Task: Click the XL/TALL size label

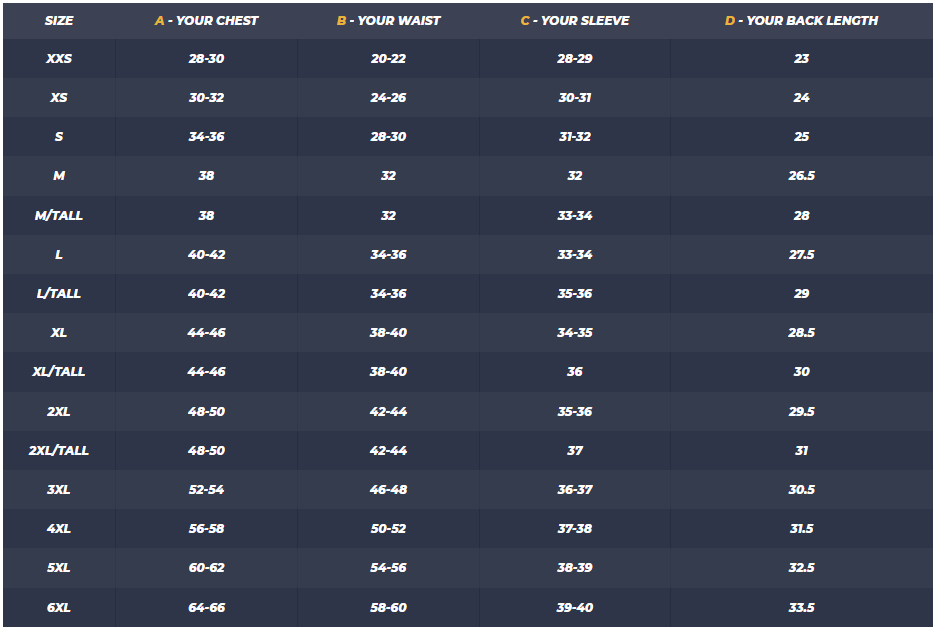Action: 59,372
